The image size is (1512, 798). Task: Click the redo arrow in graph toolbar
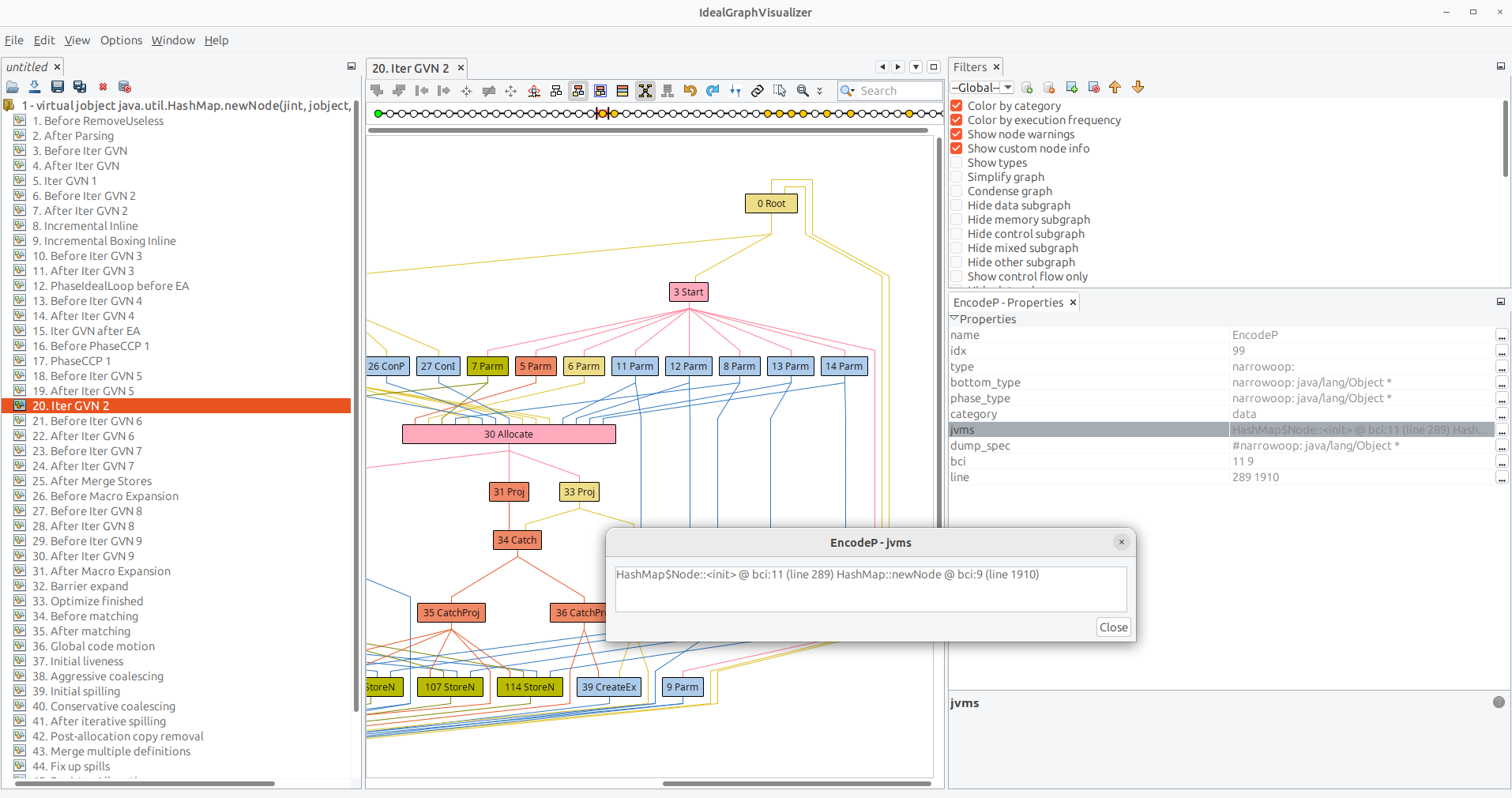coord(713,91)
